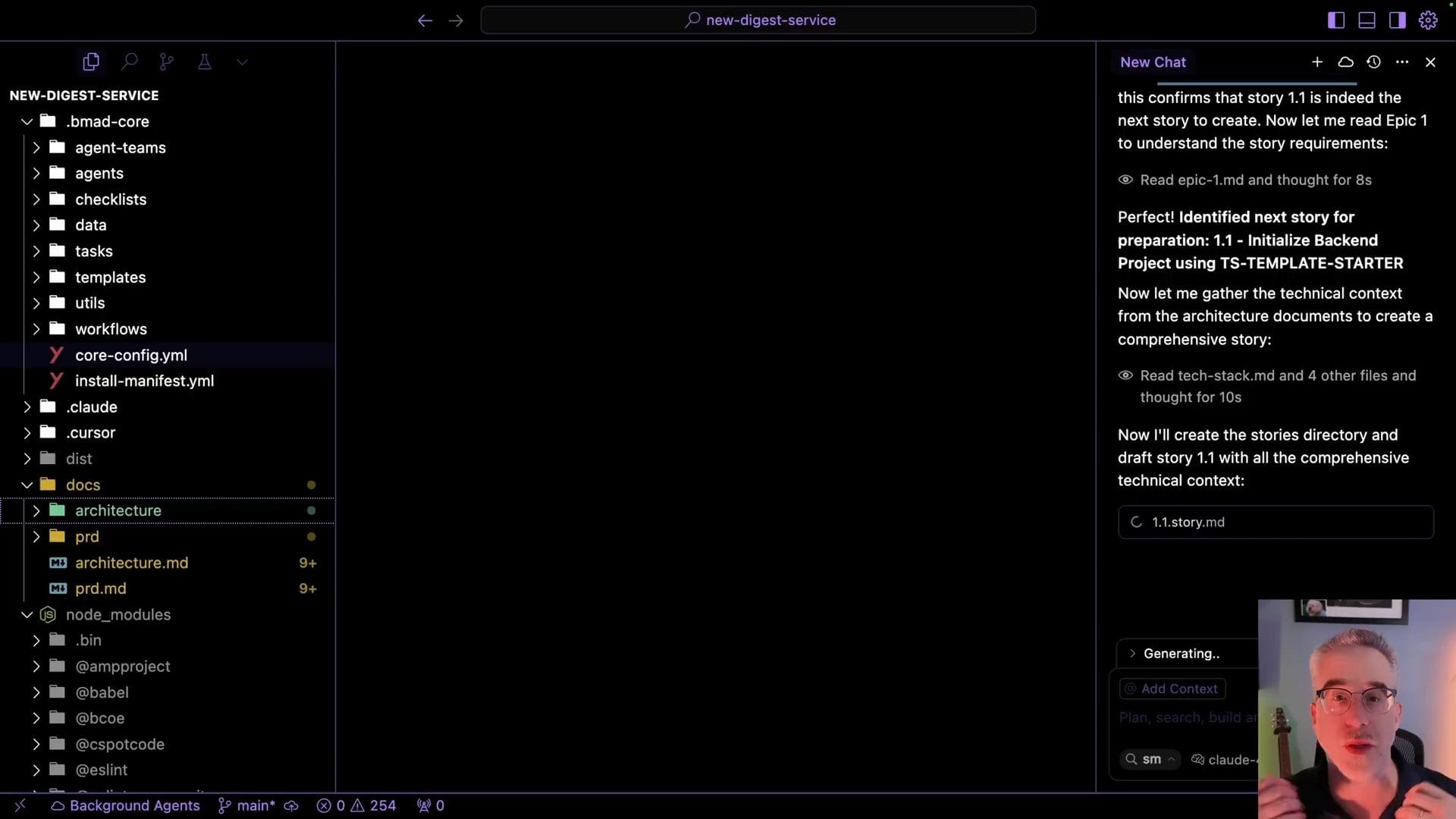This screenshot has height=819, width=1456.
Task: Toggle the right AI sidebar
Action: [1397, 20]
